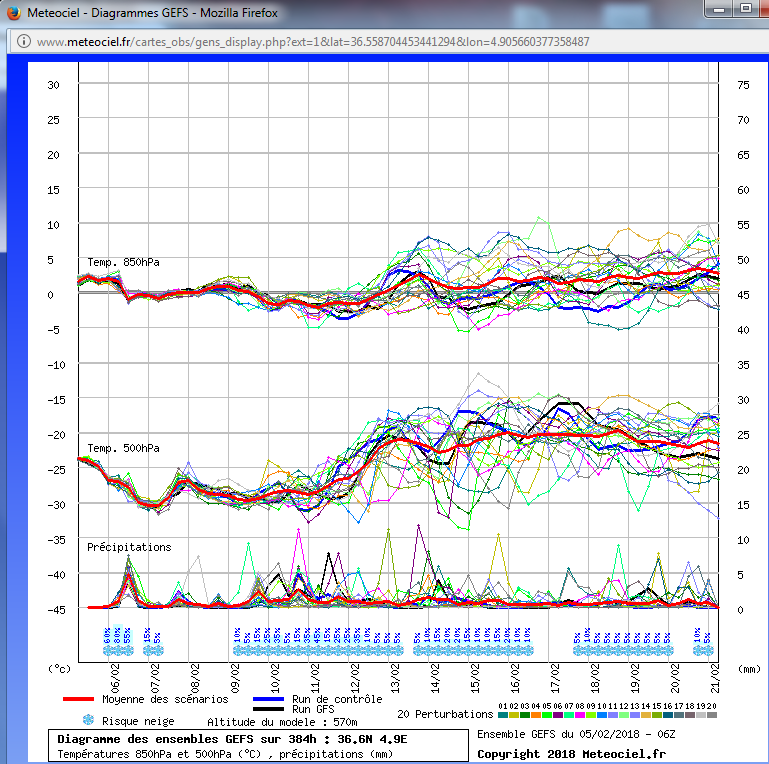769x764 pixels.
Task: Click the 'Précipitations' chart label
Action: point(129,547)
